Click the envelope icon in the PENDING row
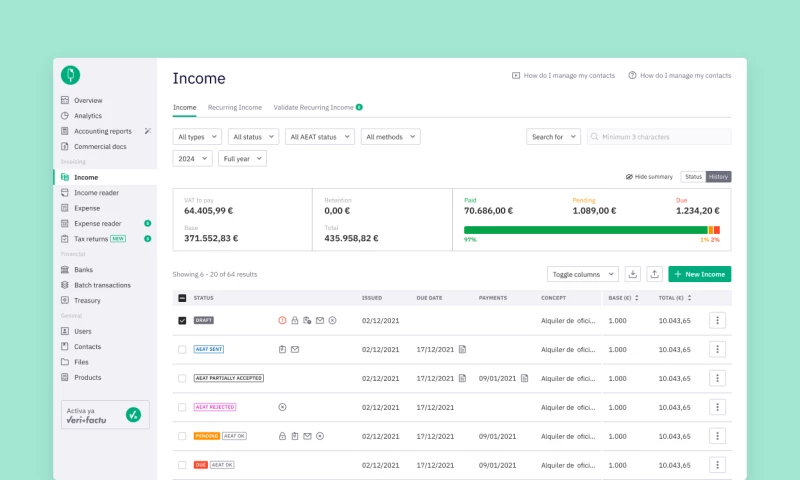Screen dimensions: 800x480 307,436
